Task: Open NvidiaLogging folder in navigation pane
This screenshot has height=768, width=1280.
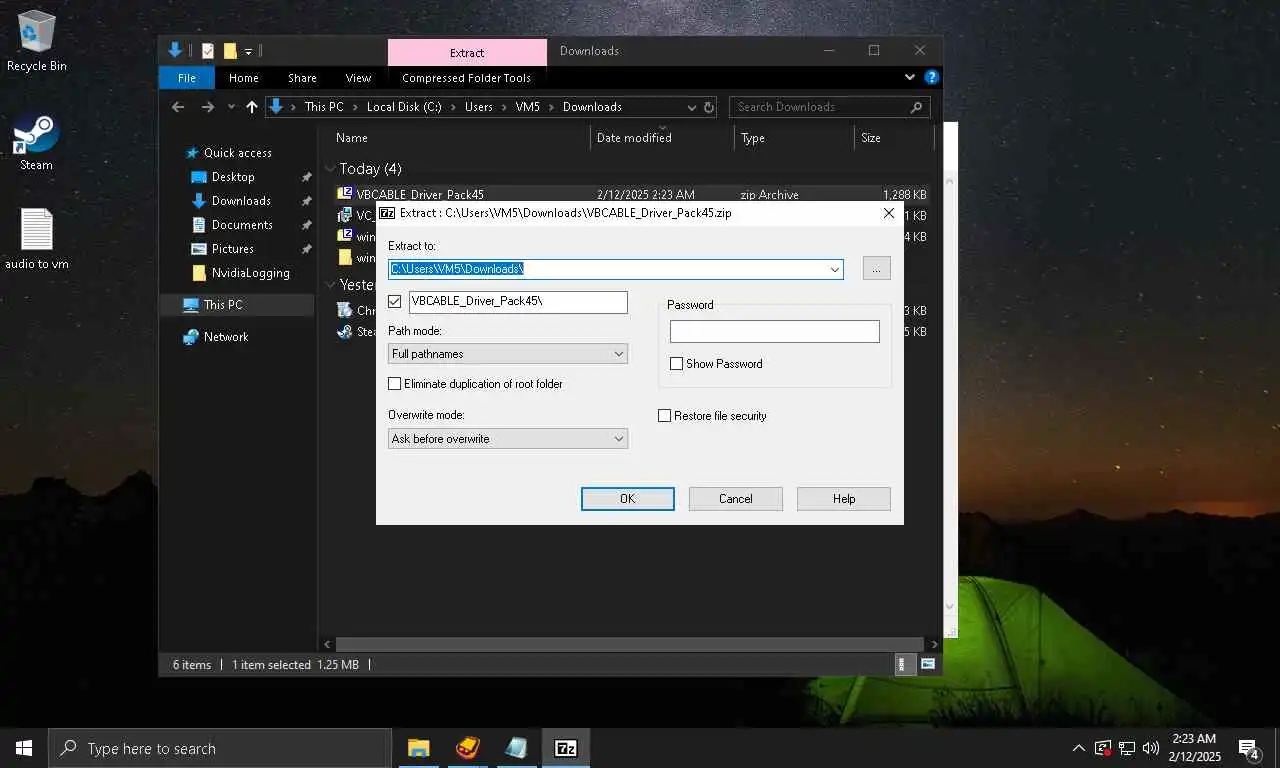Action: (x=251, y=273)
